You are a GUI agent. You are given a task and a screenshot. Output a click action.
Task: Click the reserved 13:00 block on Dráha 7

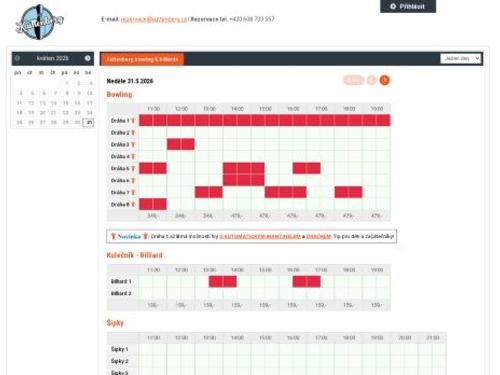209,192
